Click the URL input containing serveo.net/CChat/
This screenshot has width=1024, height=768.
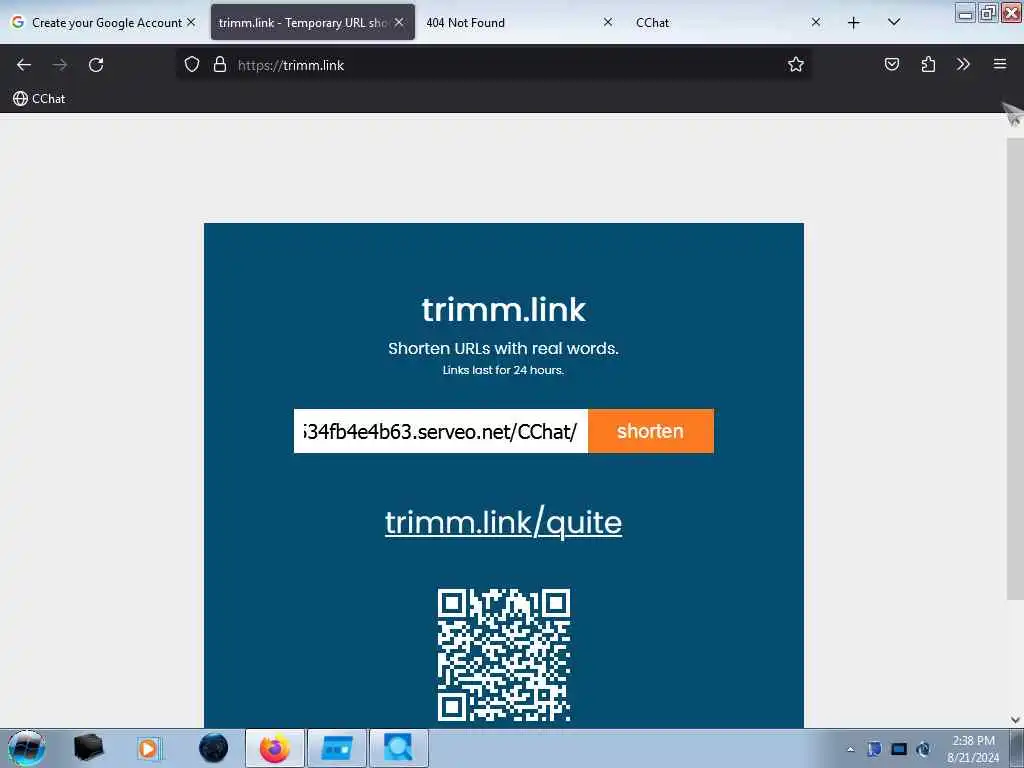(441, 431)
